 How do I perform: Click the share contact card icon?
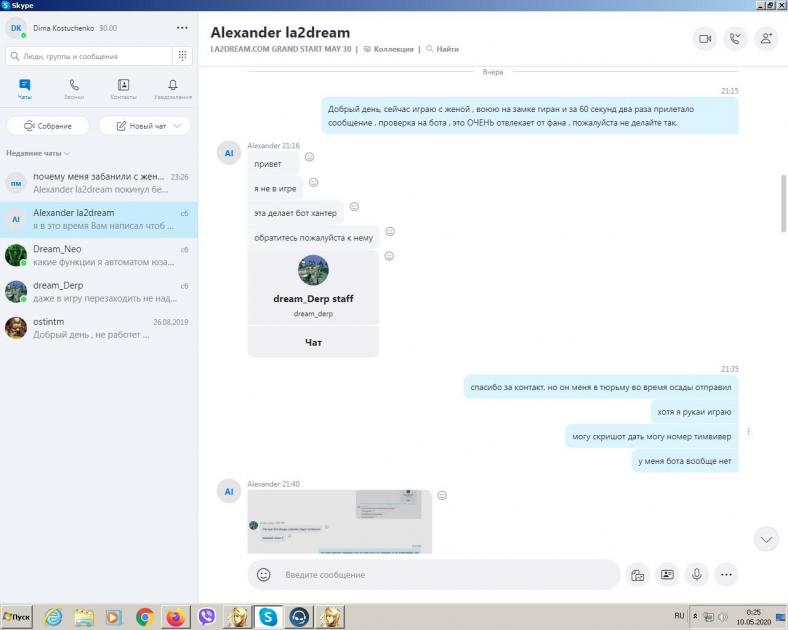point(667,575)
